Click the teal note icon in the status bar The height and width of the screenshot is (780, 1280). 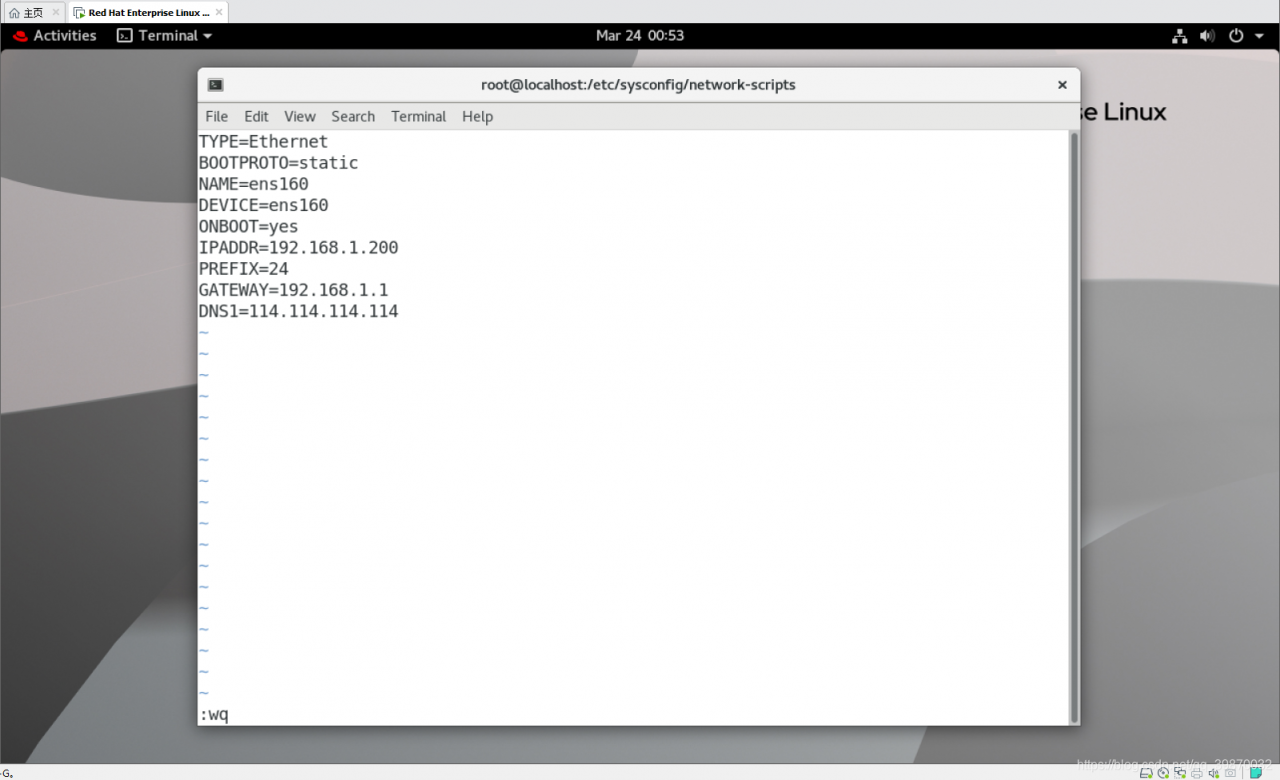(x=1256, y=773)
